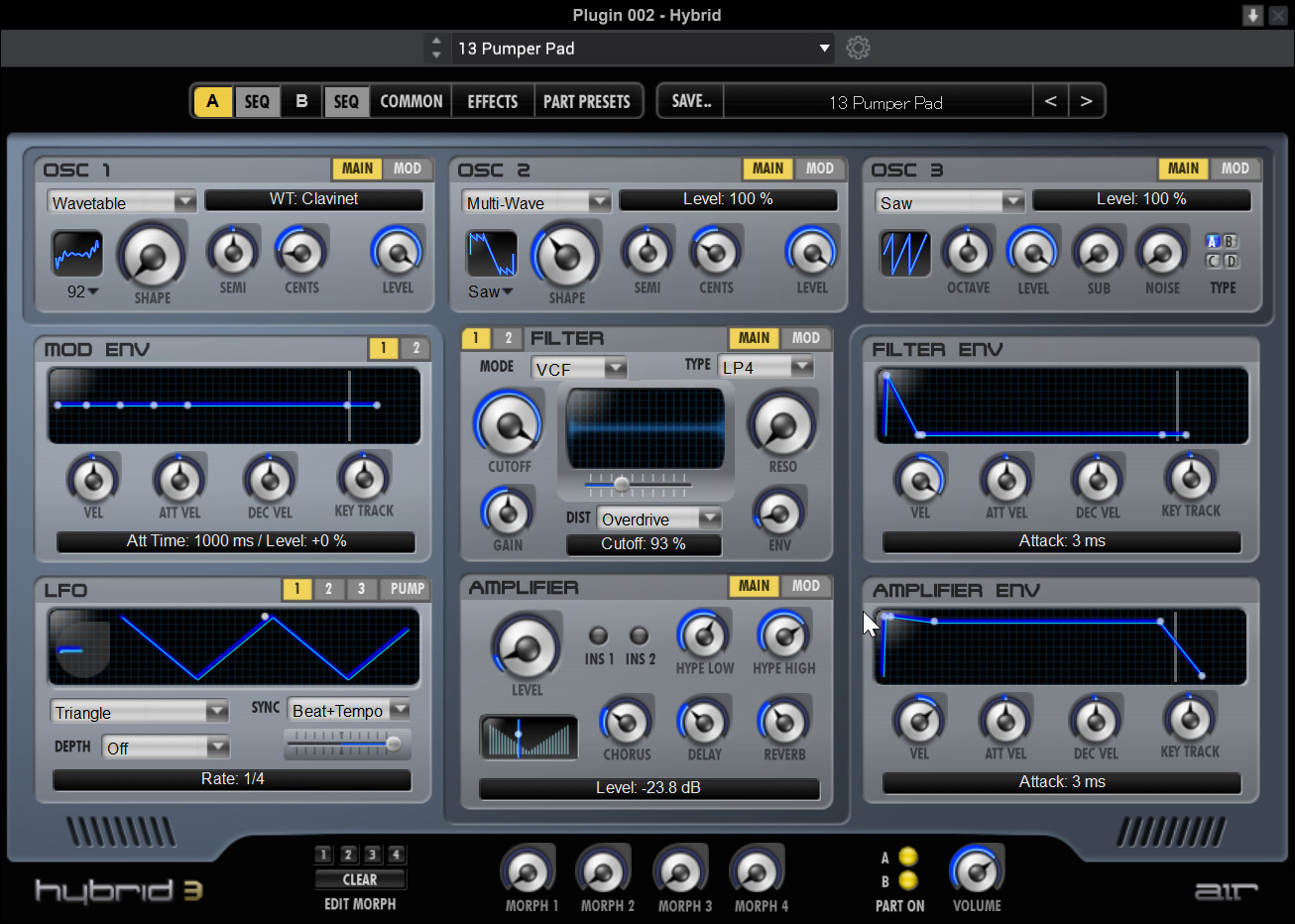This screenshot has height=924, width=1295.
Task: Click the OSC 2 SHAPE knob
Action: click(x=566, y=256)
